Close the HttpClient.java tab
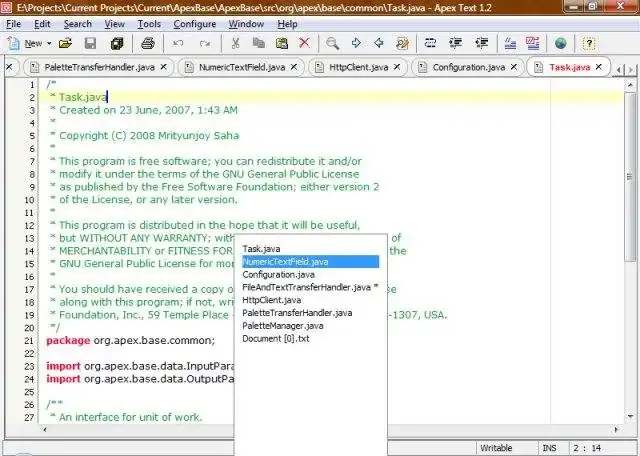This screenshot has height=456, width=640. click(x=397, y=67)
